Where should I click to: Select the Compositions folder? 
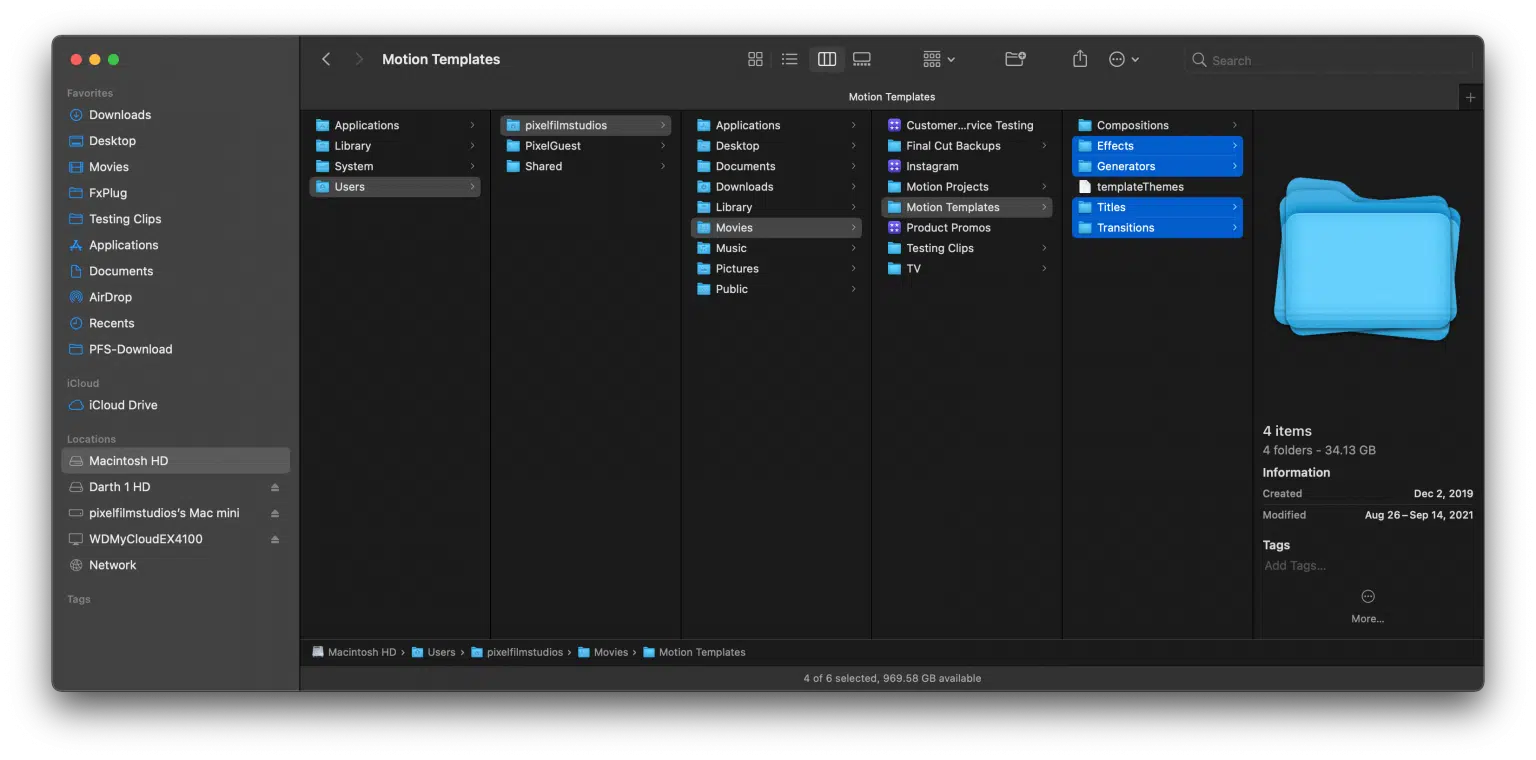[1157, 125]
